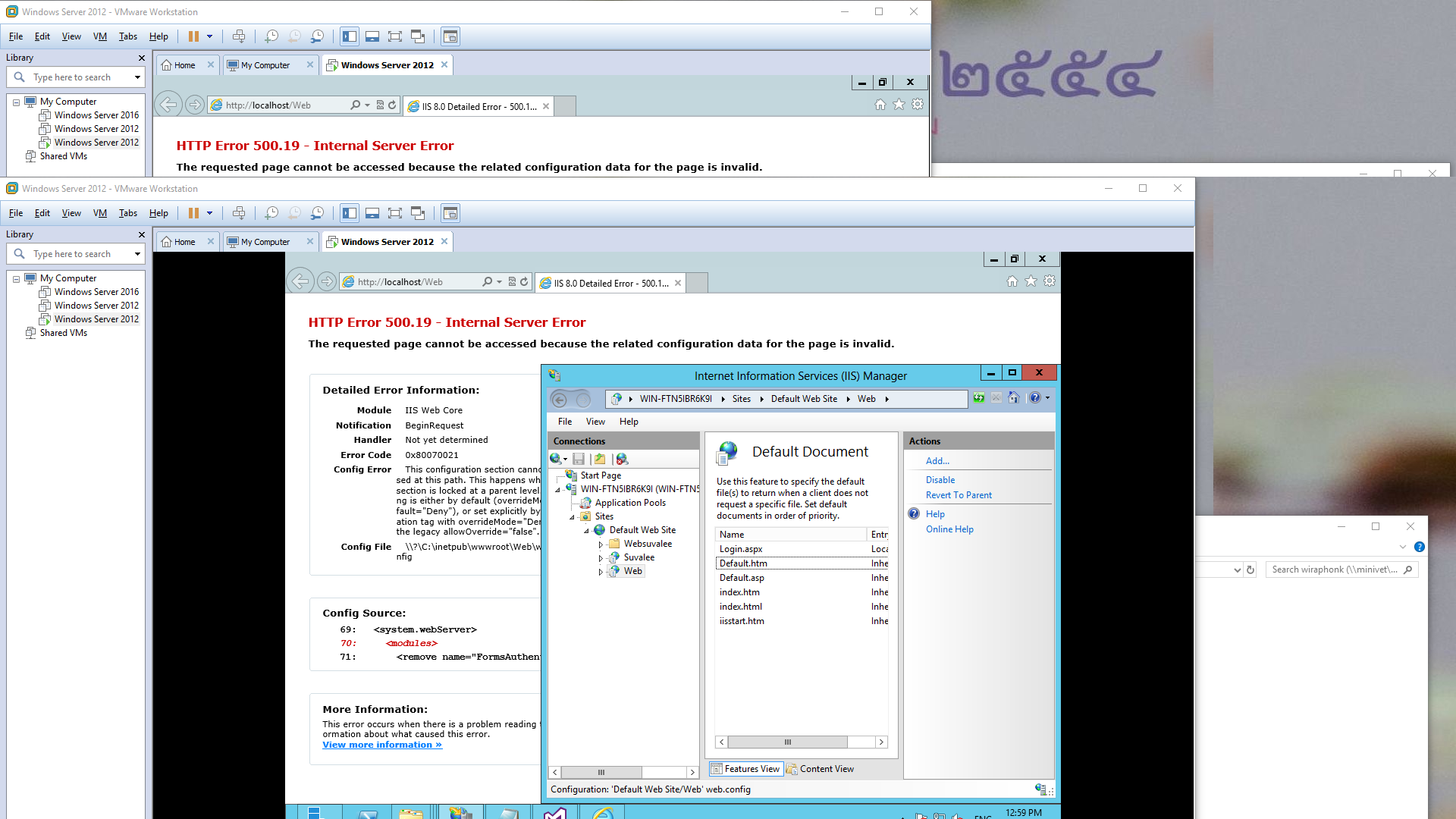The height and width of the screenshot is (819, 1456).
Task: Select Login.aspx in default documents list
Action: [x=802, y=549]
